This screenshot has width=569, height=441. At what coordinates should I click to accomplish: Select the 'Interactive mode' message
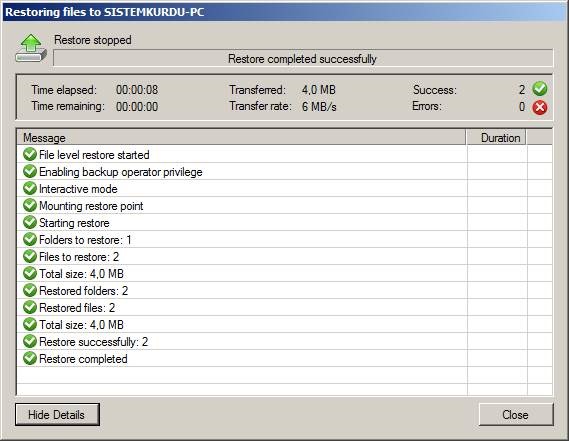(78, 189)
